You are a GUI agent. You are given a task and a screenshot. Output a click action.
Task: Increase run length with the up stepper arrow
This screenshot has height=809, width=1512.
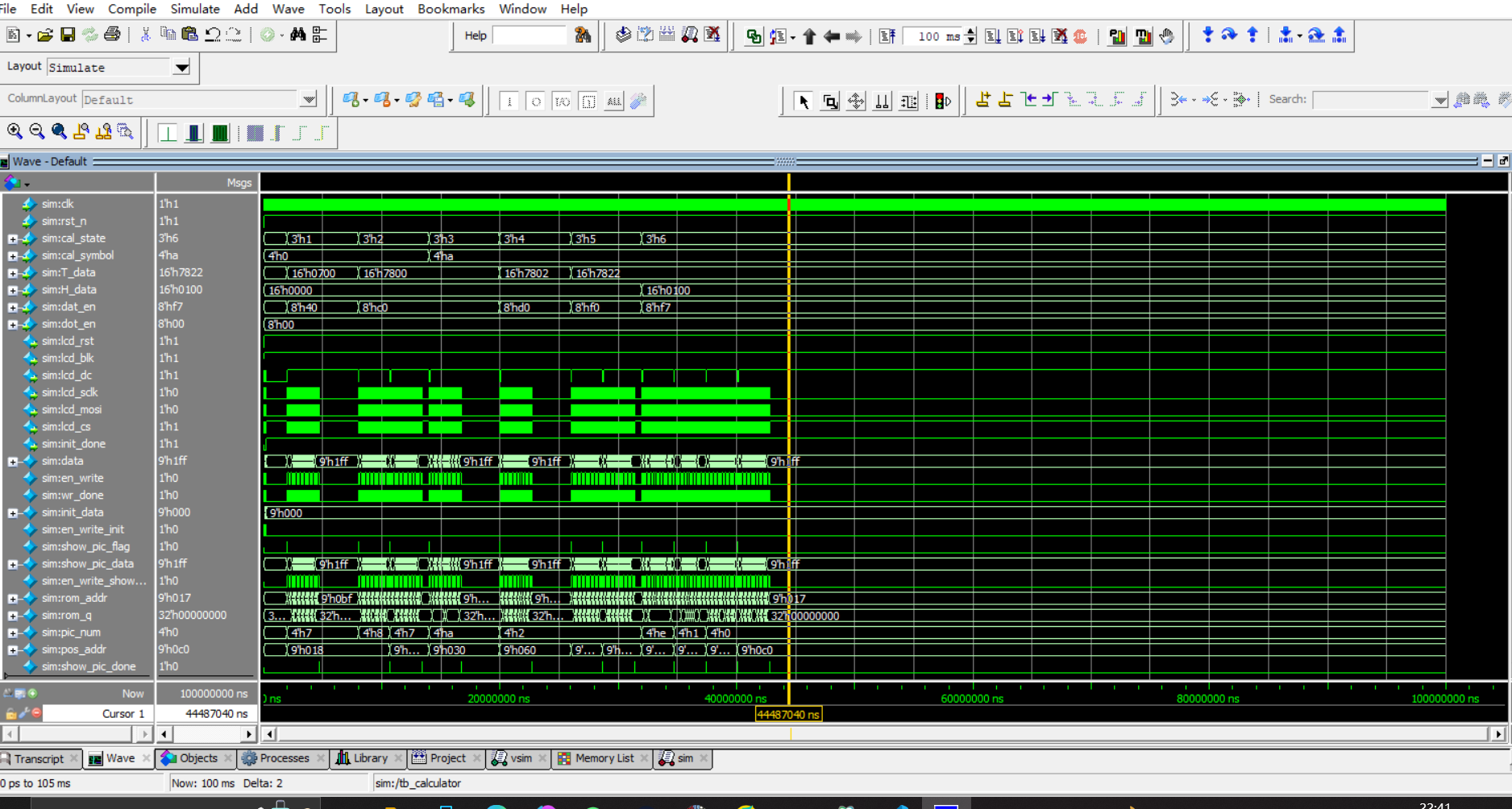[970, 31]
